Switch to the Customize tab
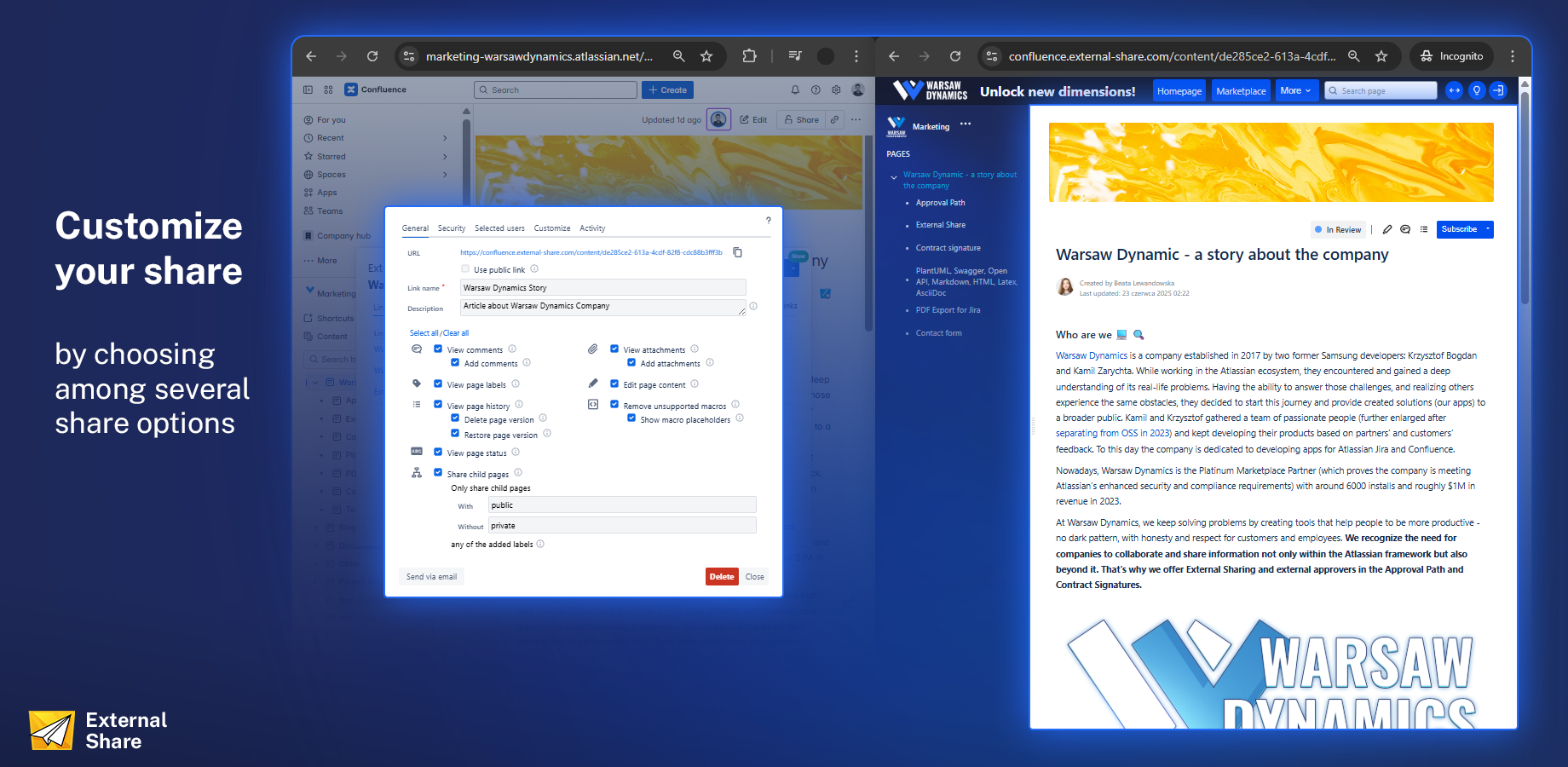The image size is (1568, 767). tap(552, 228)
